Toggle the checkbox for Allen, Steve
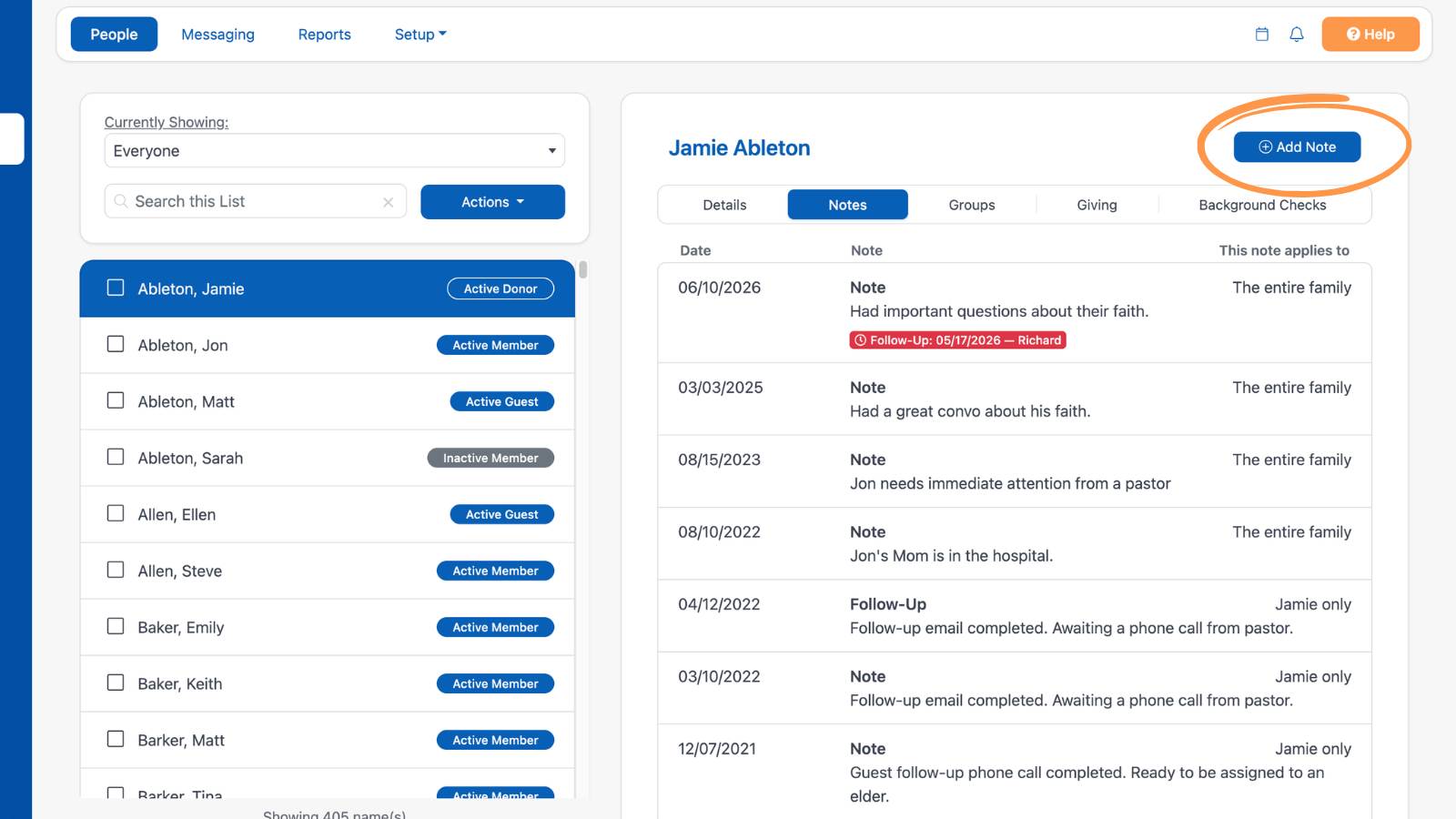This screenshot has width=1456, height=819. [116, 570]
